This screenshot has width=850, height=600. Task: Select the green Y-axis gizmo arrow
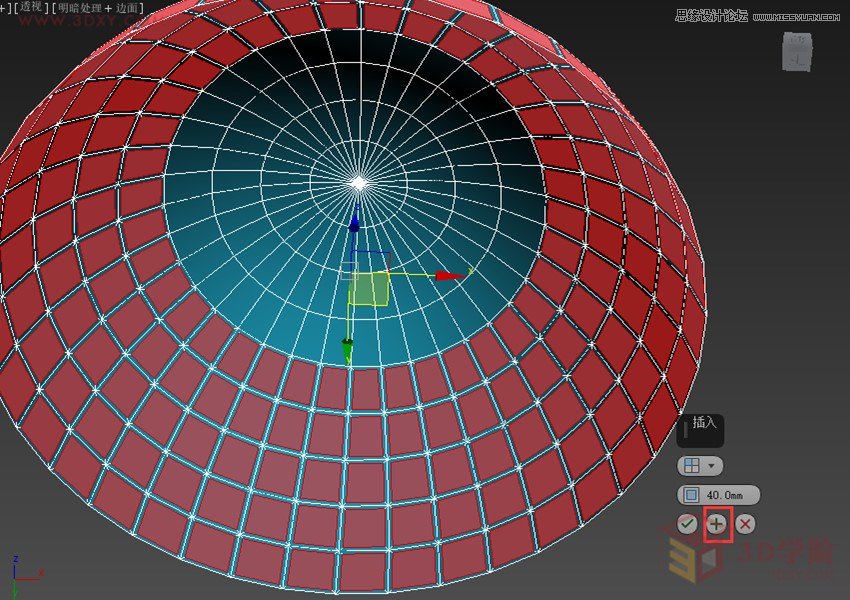347,349
